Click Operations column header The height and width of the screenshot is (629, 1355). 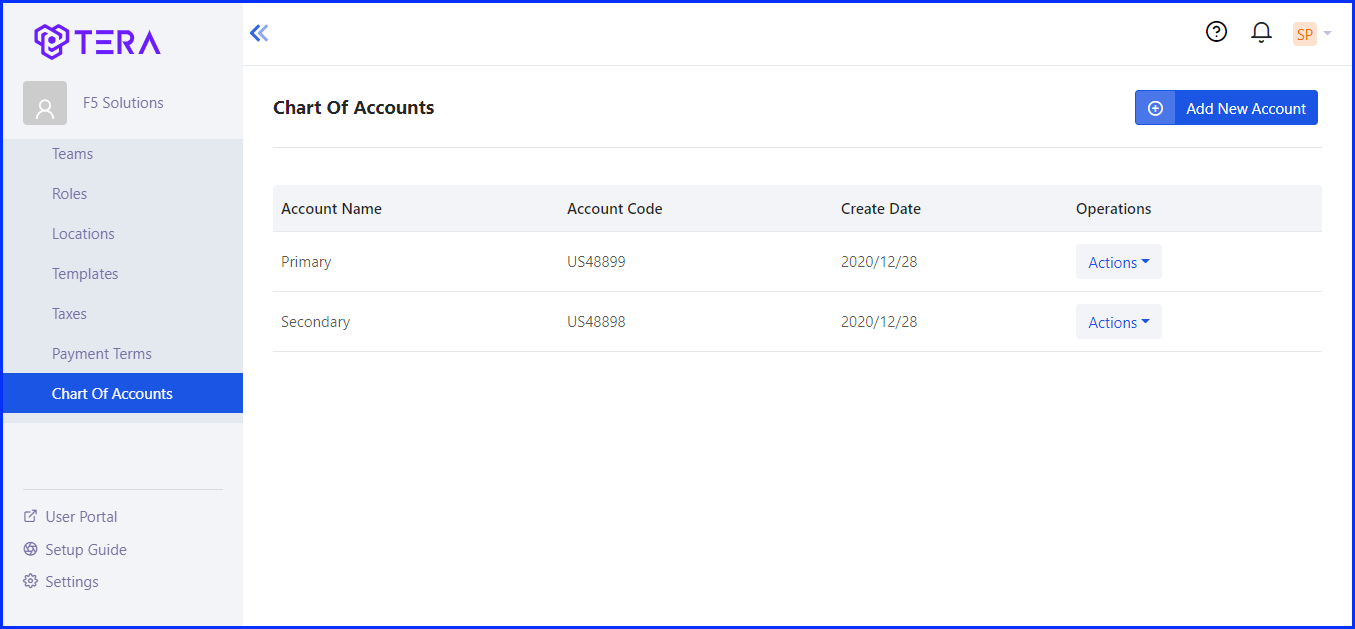[x=1114, y=209]
